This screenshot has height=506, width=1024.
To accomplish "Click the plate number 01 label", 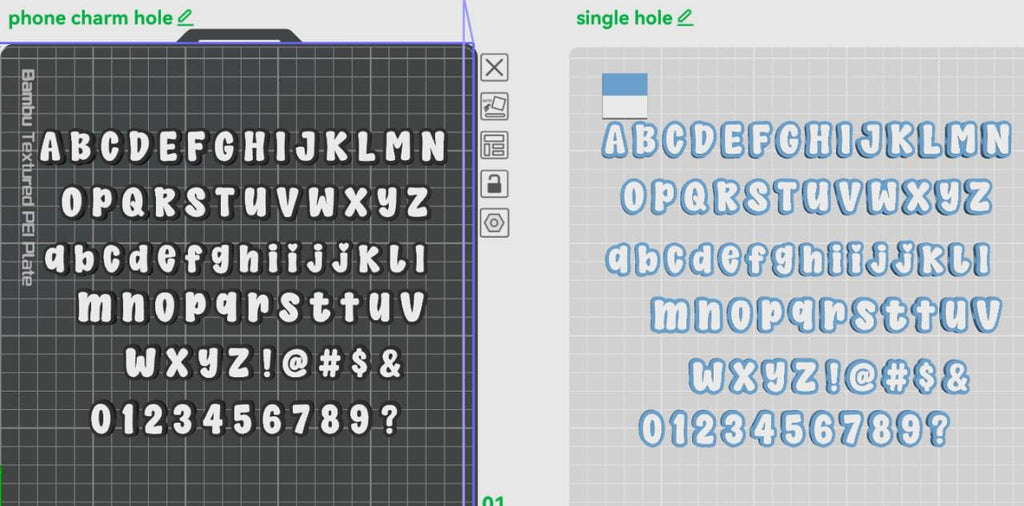I will click(493, 501).
